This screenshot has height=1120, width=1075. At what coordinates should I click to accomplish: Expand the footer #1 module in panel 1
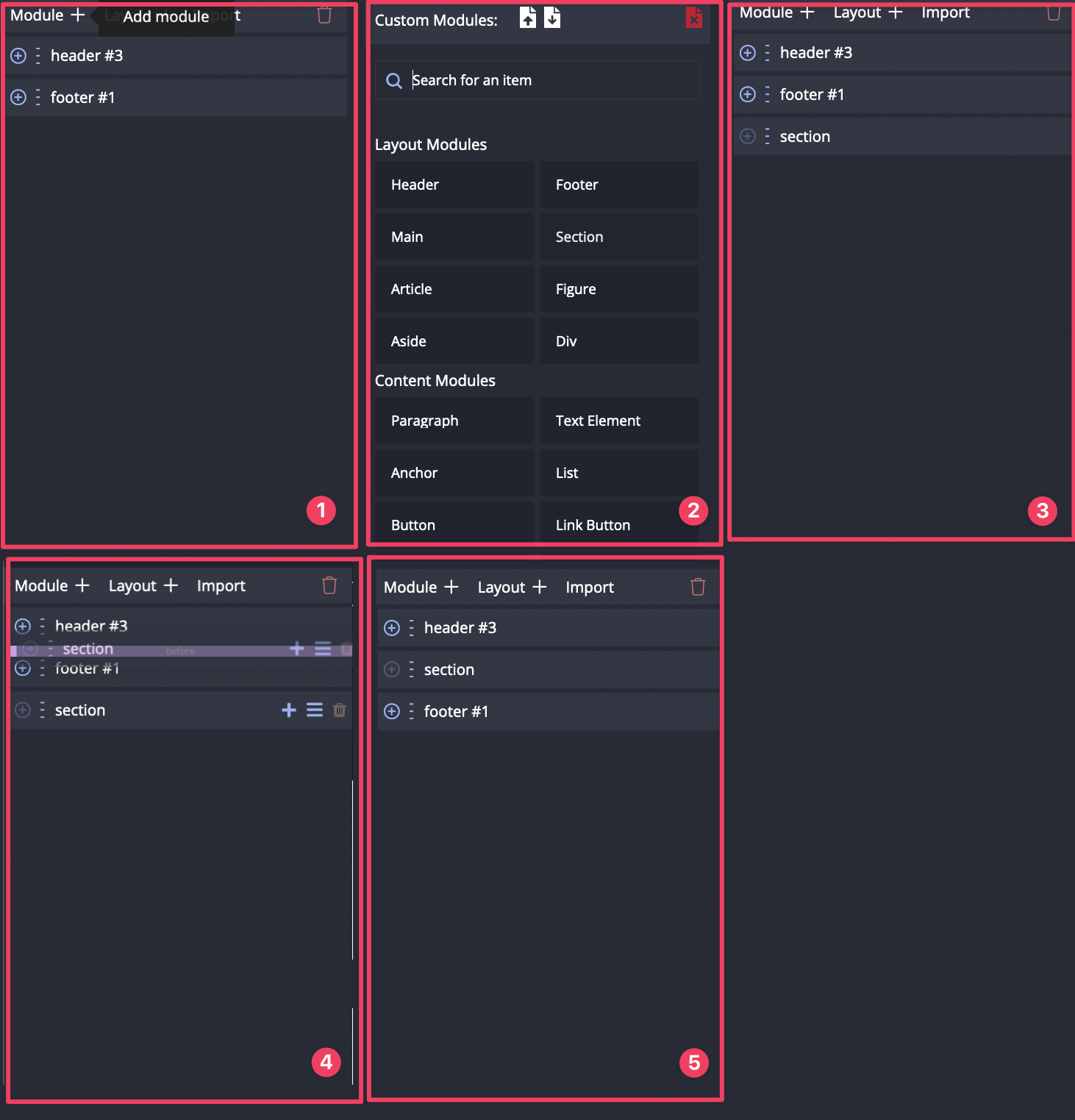(18, 97)
